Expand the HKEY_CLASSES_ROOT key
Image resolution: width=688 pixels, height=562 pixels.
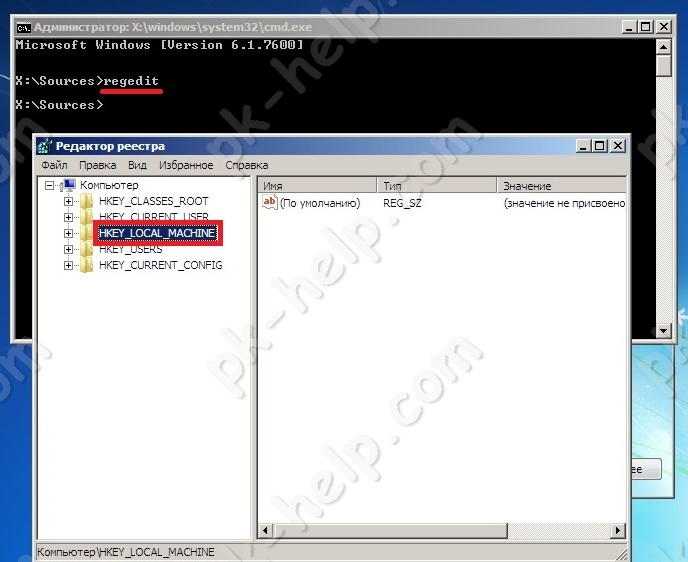pos(68,201)
